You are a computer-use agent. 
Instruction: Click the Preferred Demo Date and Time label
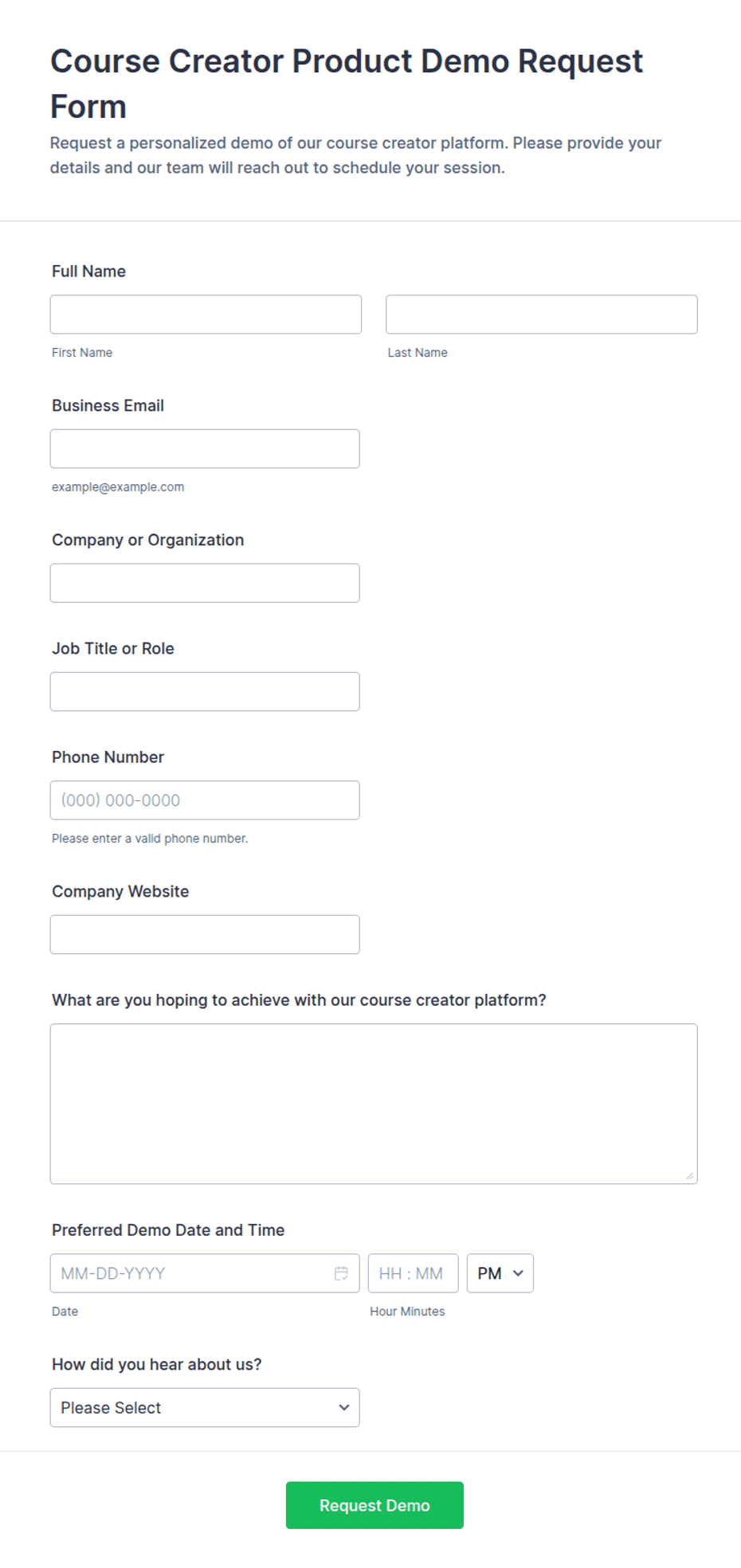(x=168, y=1230)
